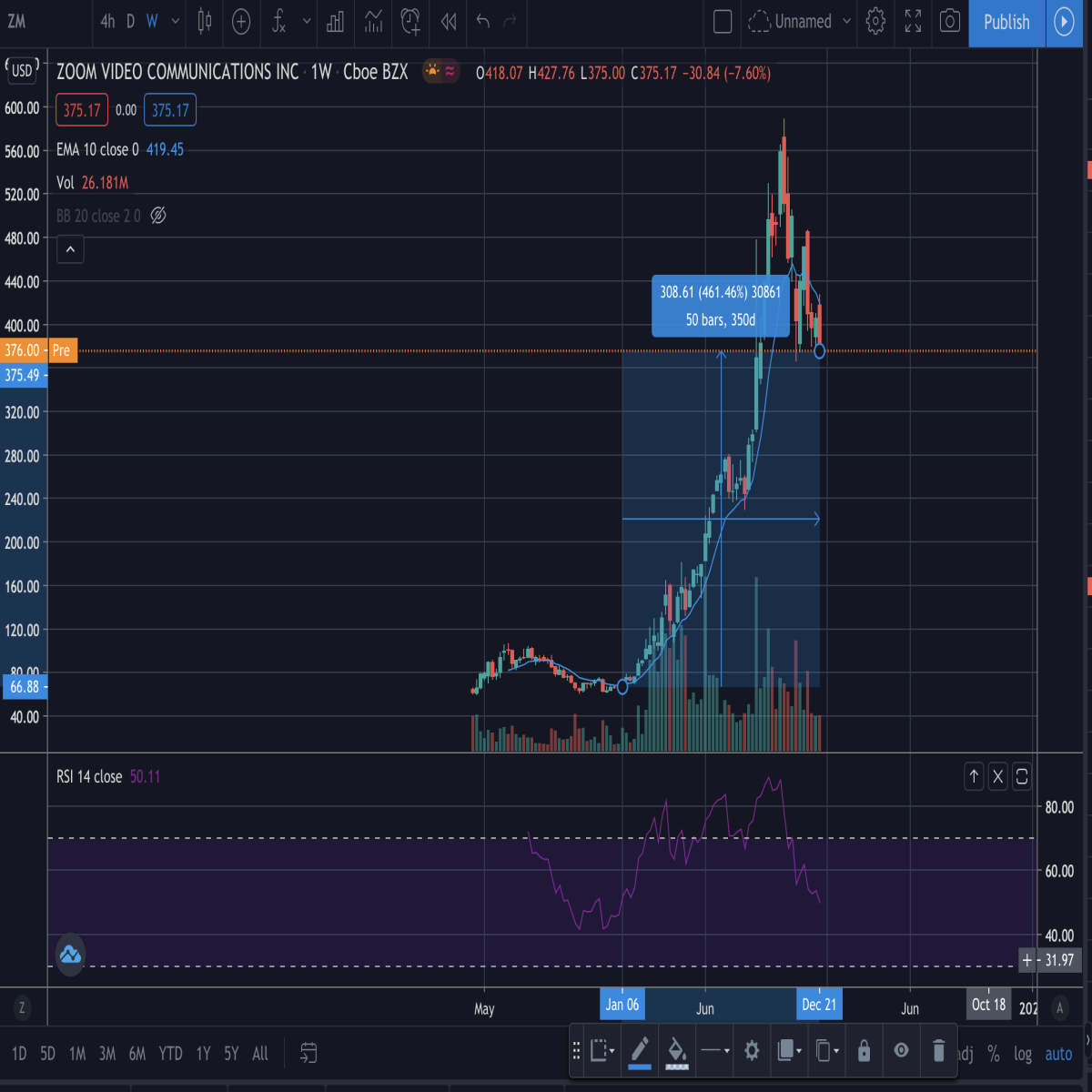Click the buy price 375.17 blue box
Screen dimensions: 1092x1092
pyautogui.click(x=170, y=110)
